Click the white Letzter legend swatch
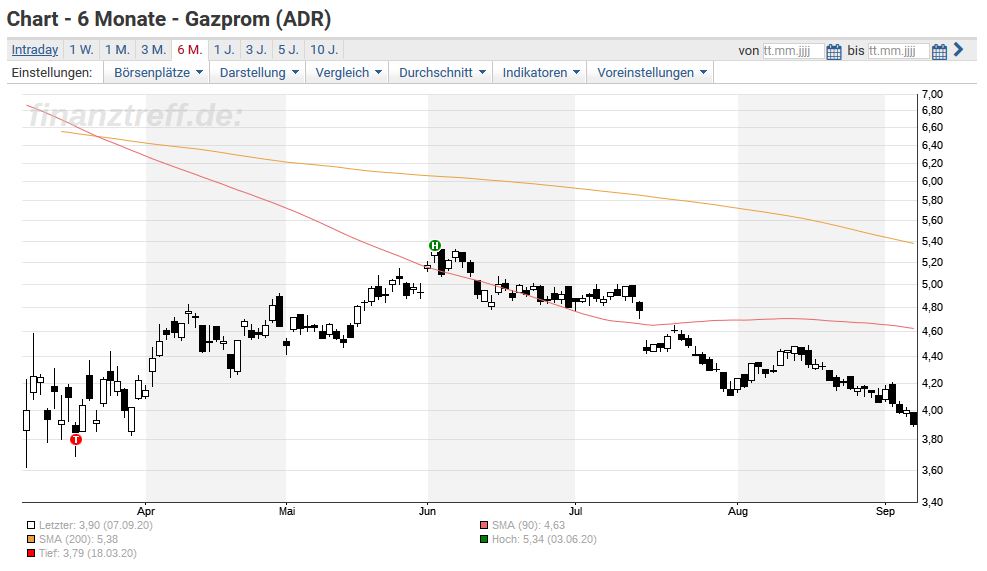 [x=31, y=525]
